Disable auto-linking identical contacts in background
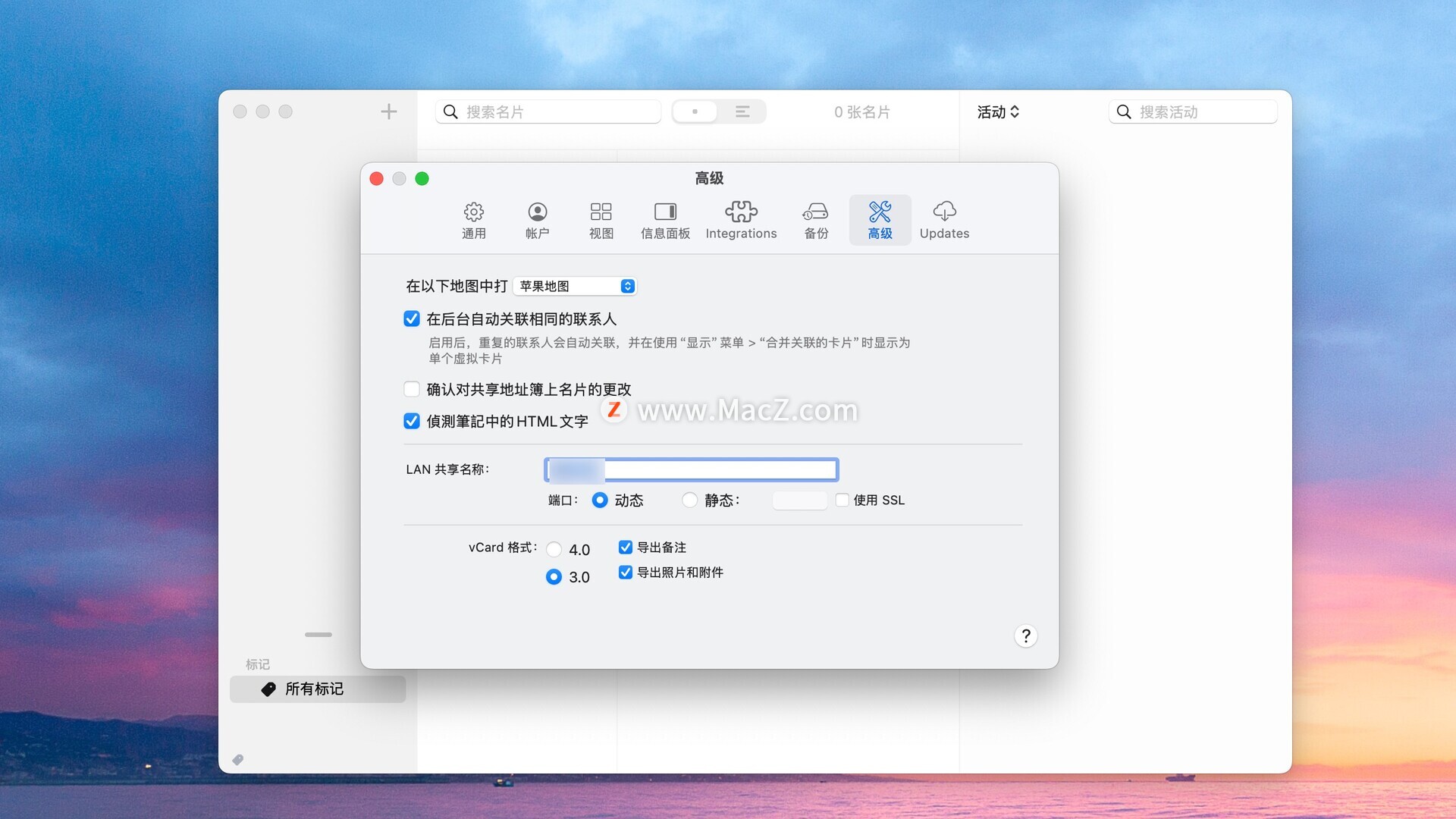Image resolution: width=1456 pixels, height=819 pixels. click(x=412, y=318)
